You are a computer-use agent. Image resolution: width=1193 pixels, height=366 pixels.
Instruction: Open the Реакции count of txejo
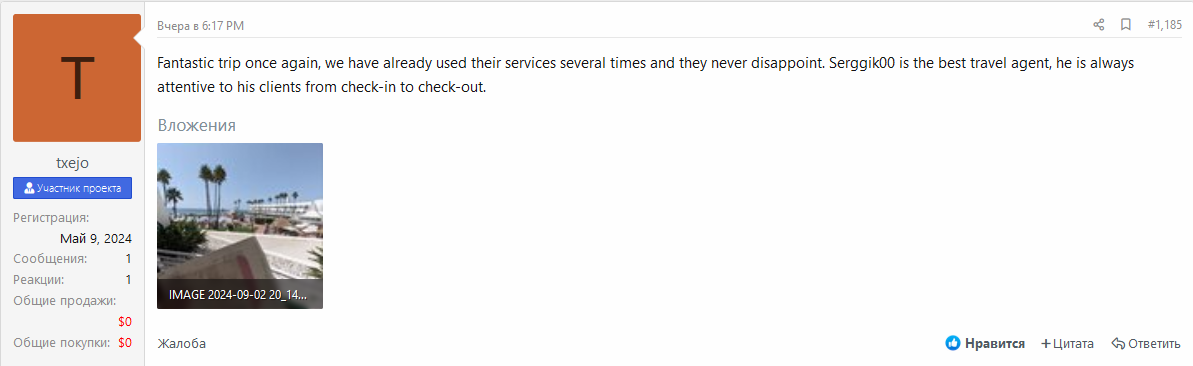129,280
